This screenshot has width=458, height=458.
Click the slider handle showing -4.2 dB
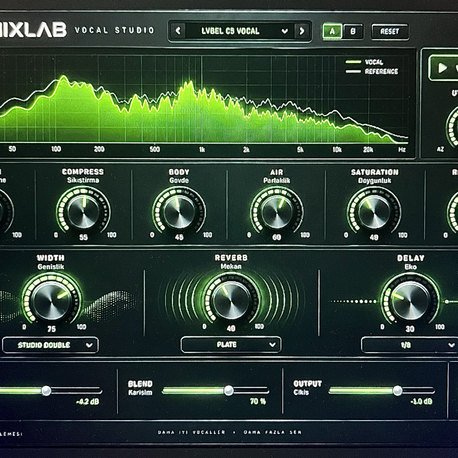pos(46,390)
